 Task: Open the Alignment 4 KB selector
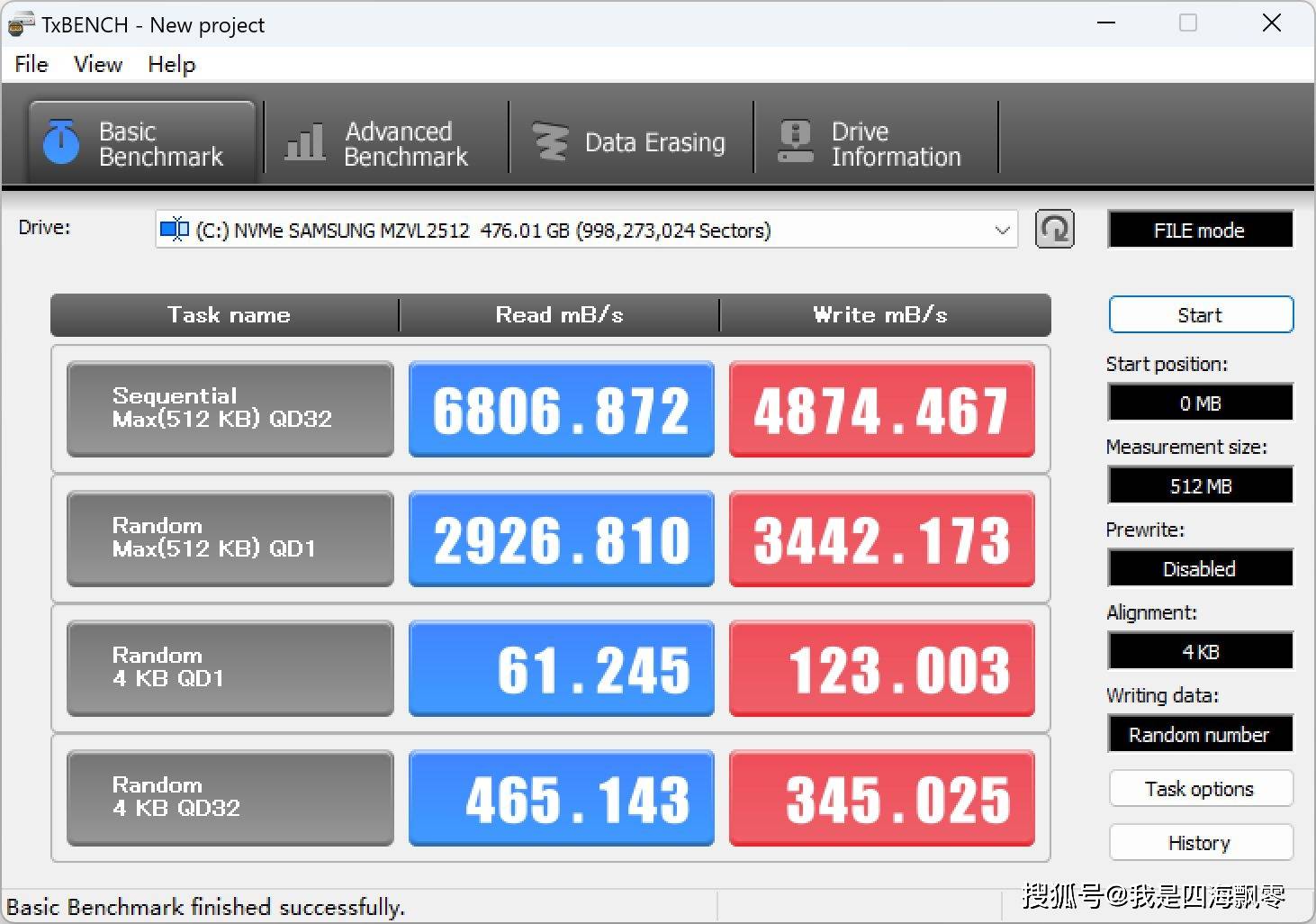point(1200,651)
